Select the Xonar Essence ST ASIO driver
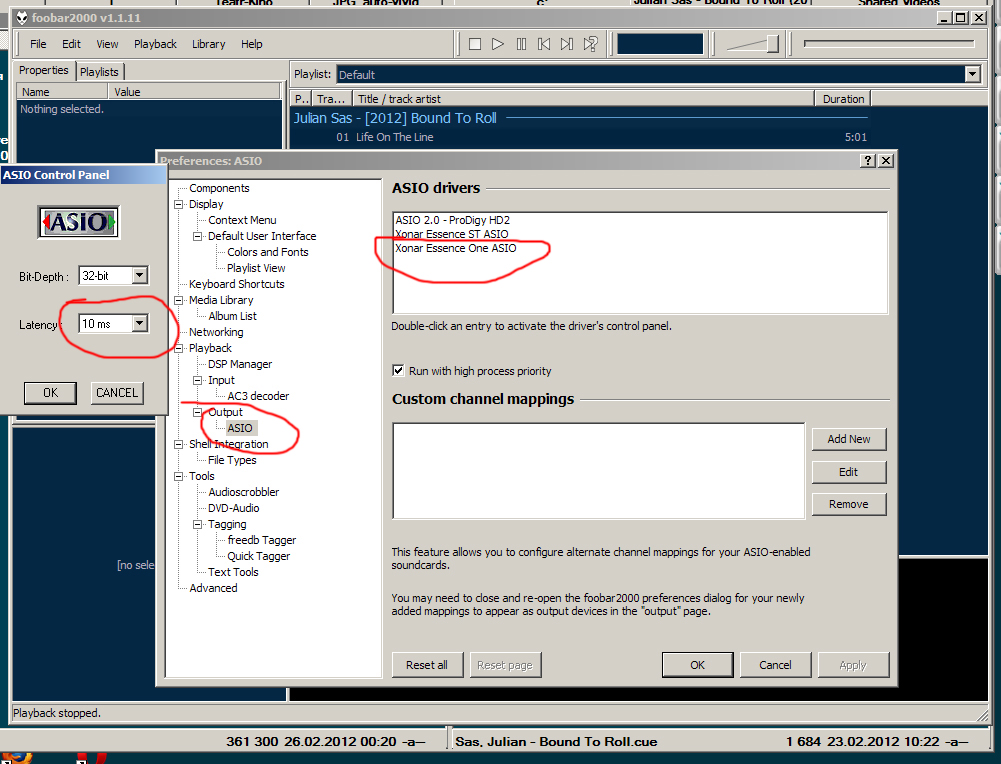Screen dimensions: 1001x764 452,234
